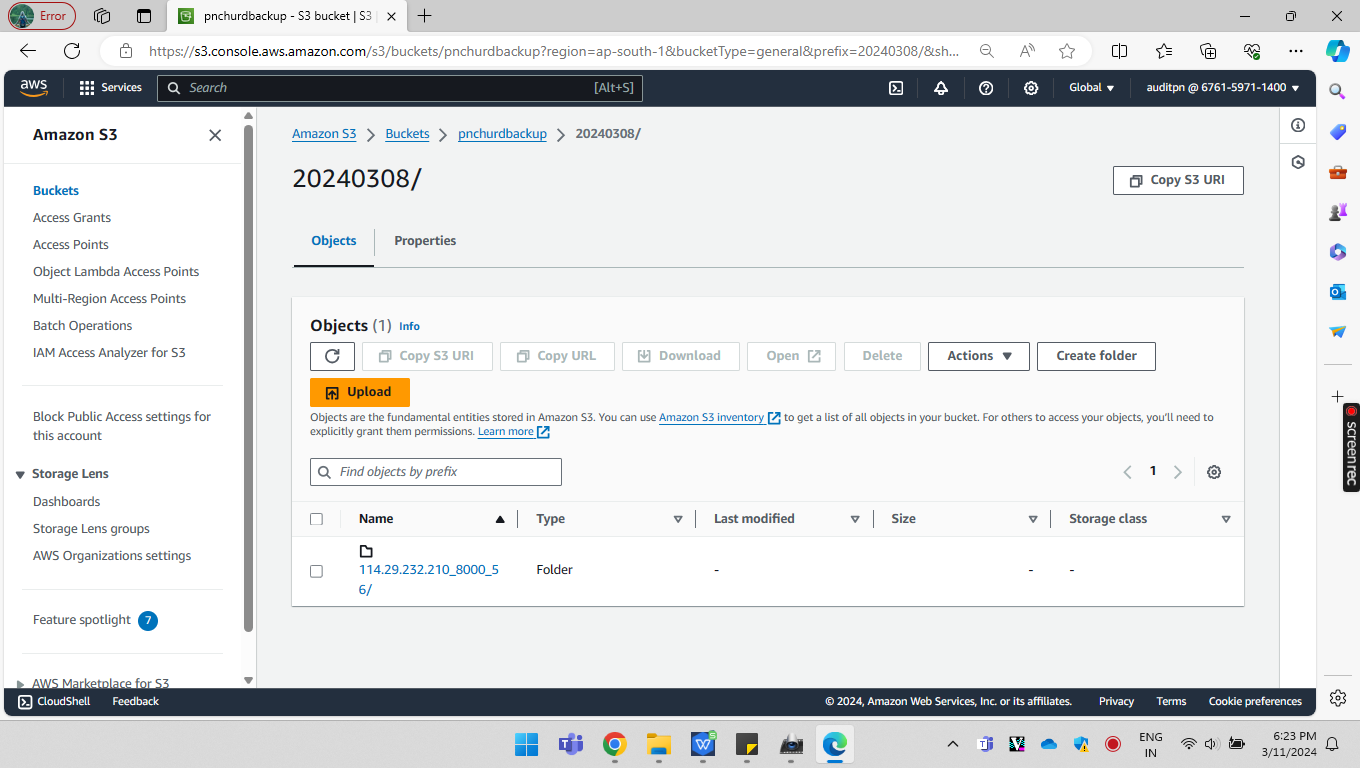Viewport: 1360px width, 768px height.
Task: Tick the select-all objects checkbox
Action: tap(317, 519)
